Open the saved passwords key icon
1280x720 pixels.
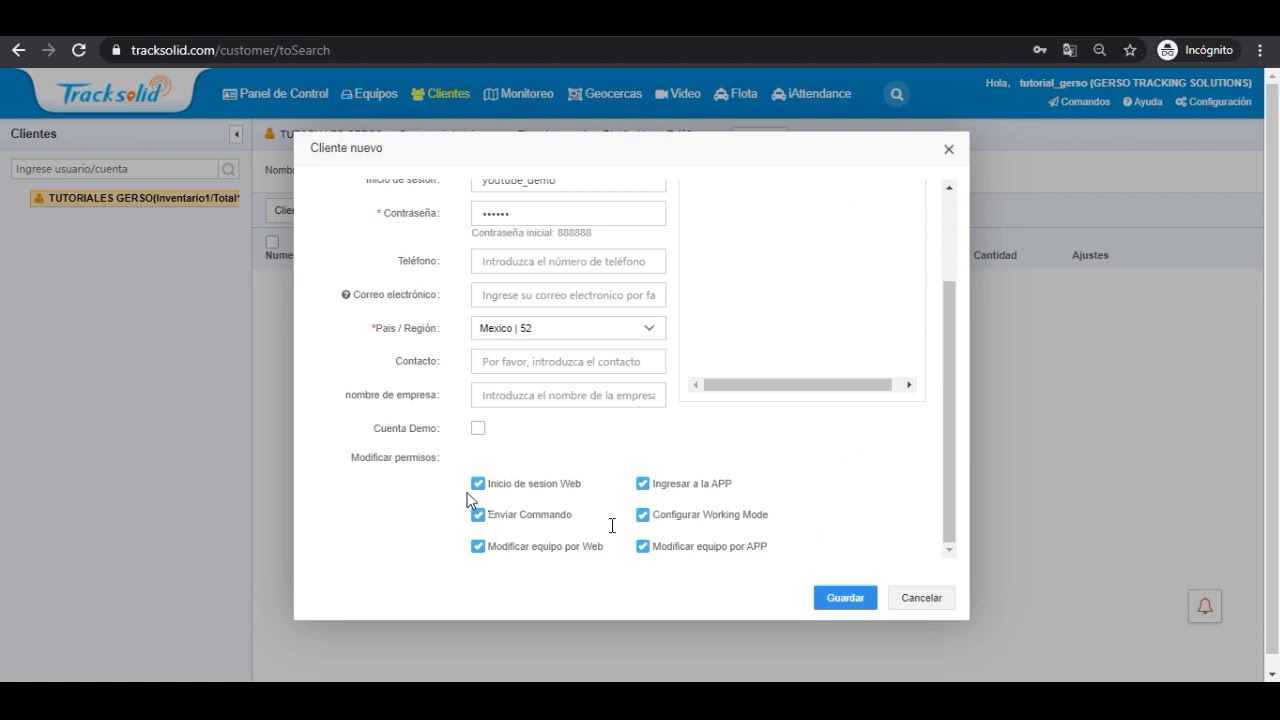tap(1040, 50)
